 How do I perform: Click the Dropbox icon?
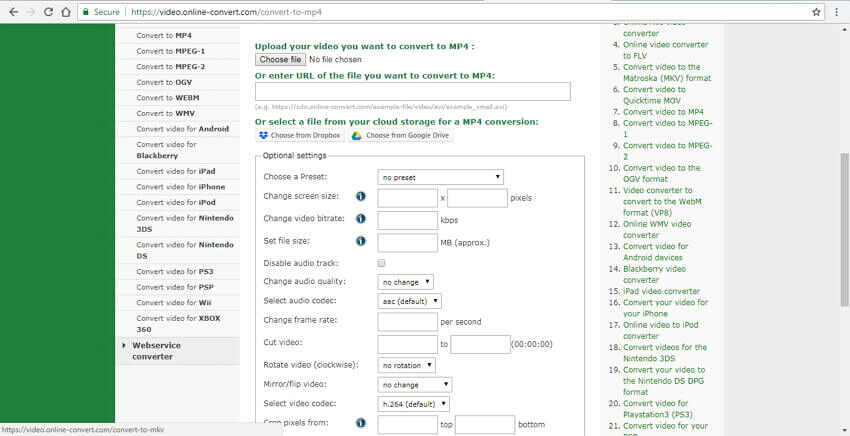click(263, 135)
